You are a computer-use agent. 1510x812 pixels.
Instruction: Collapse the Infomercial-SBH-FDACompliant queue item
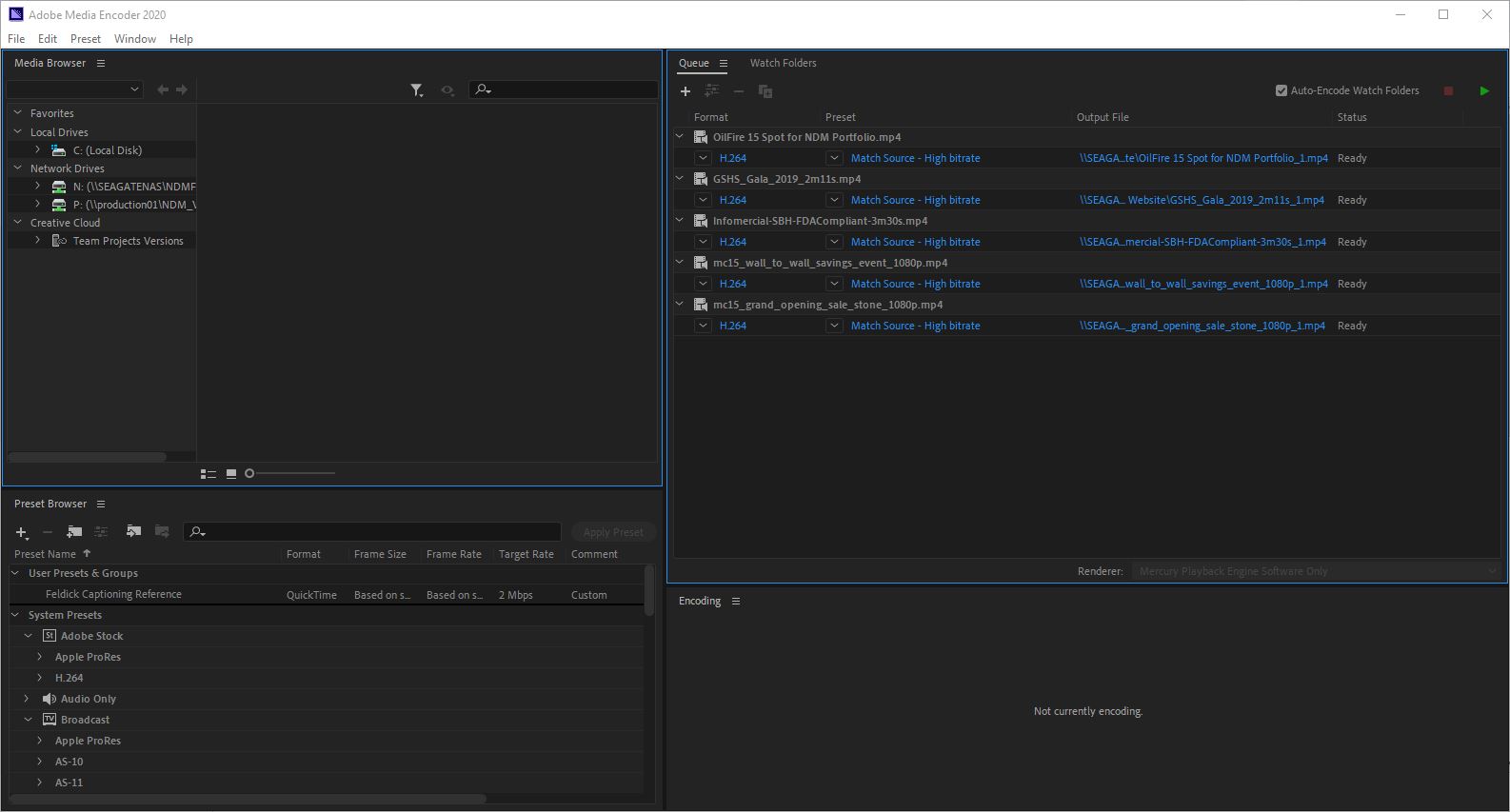click(x=680, y=221)
